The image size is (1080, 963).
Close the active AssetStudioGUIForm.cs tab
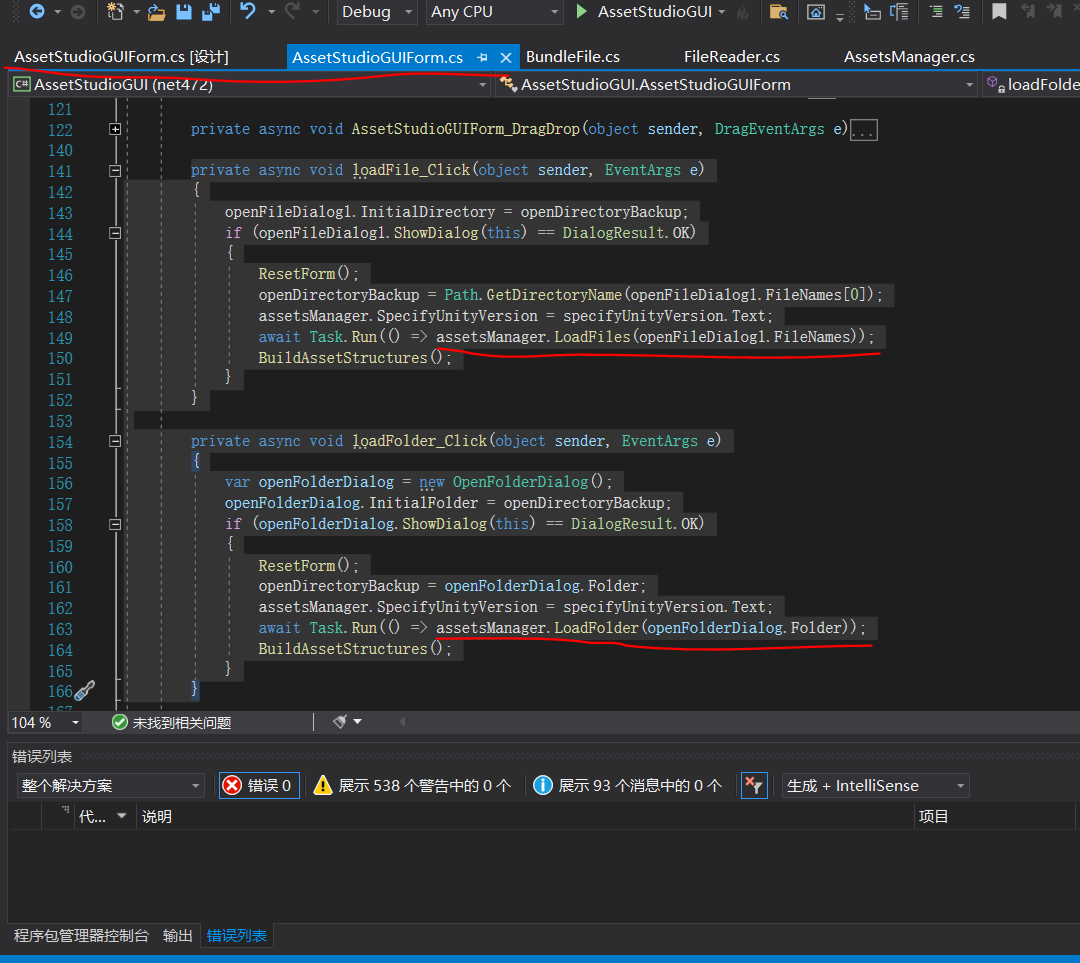tap(505, 58)
